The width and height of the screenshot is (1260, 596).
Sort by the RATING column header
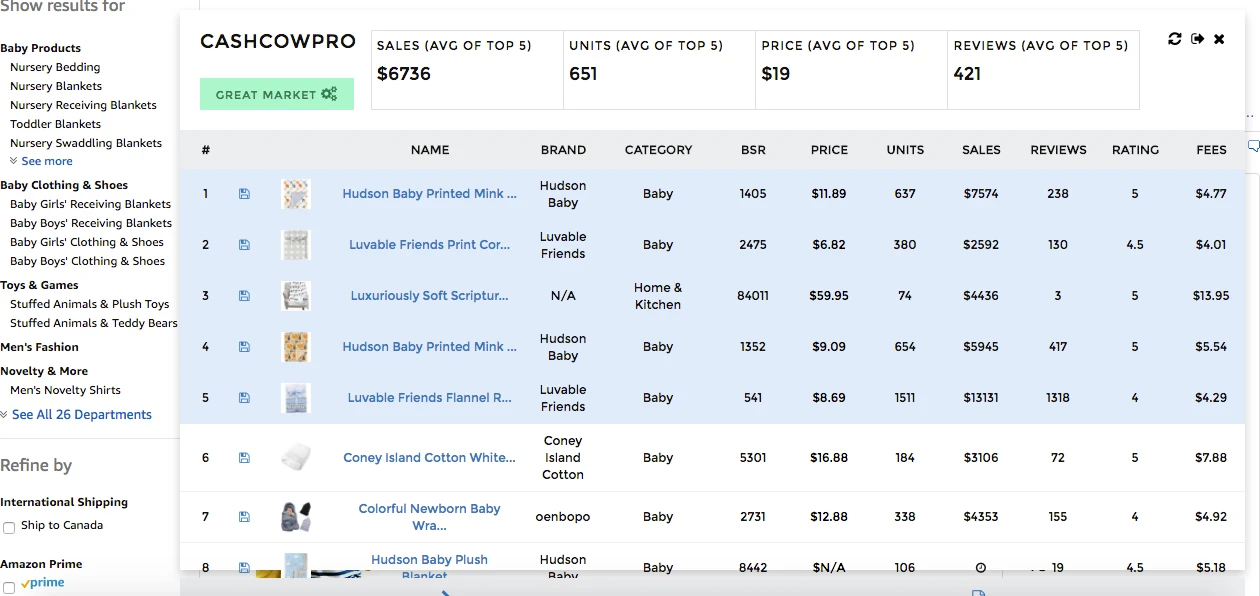pyautogui.click(x=1135, y=150)
